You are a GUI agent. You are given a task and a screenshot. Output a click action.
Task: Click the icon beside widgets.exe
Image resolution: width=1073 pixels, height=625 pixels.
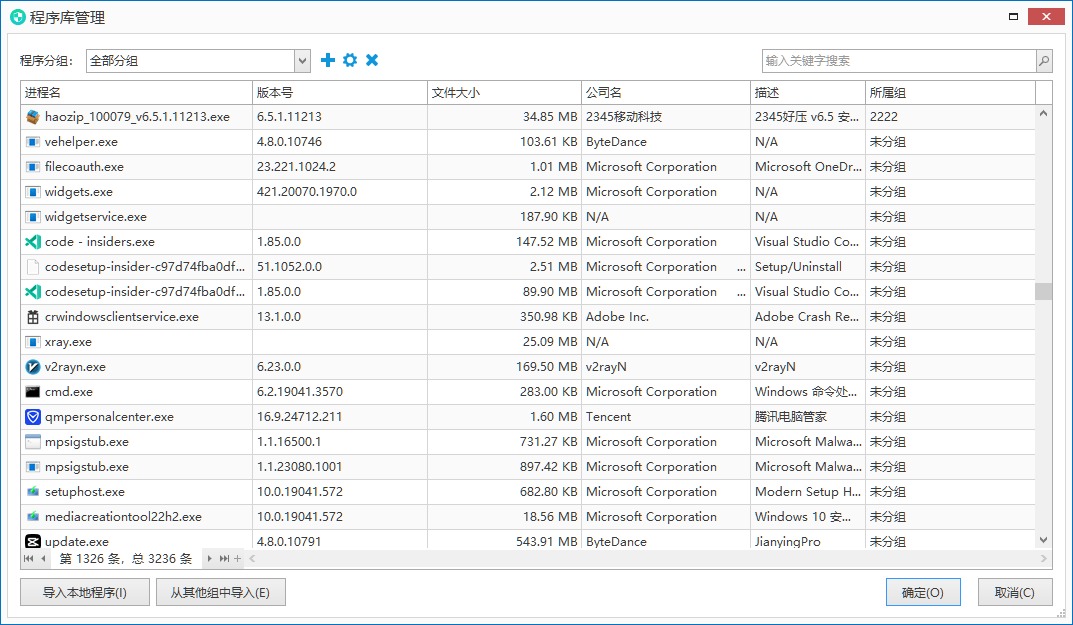(x=32, y=192)
